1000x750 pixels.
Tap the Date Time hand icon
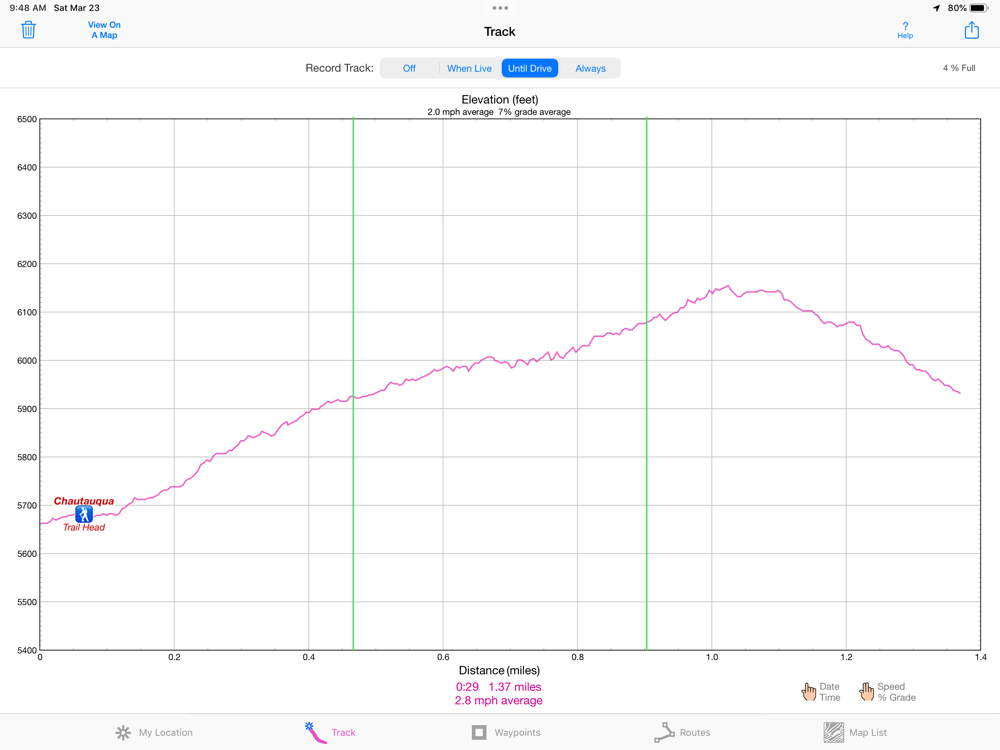pyautogui.click(x=809, y=691)
